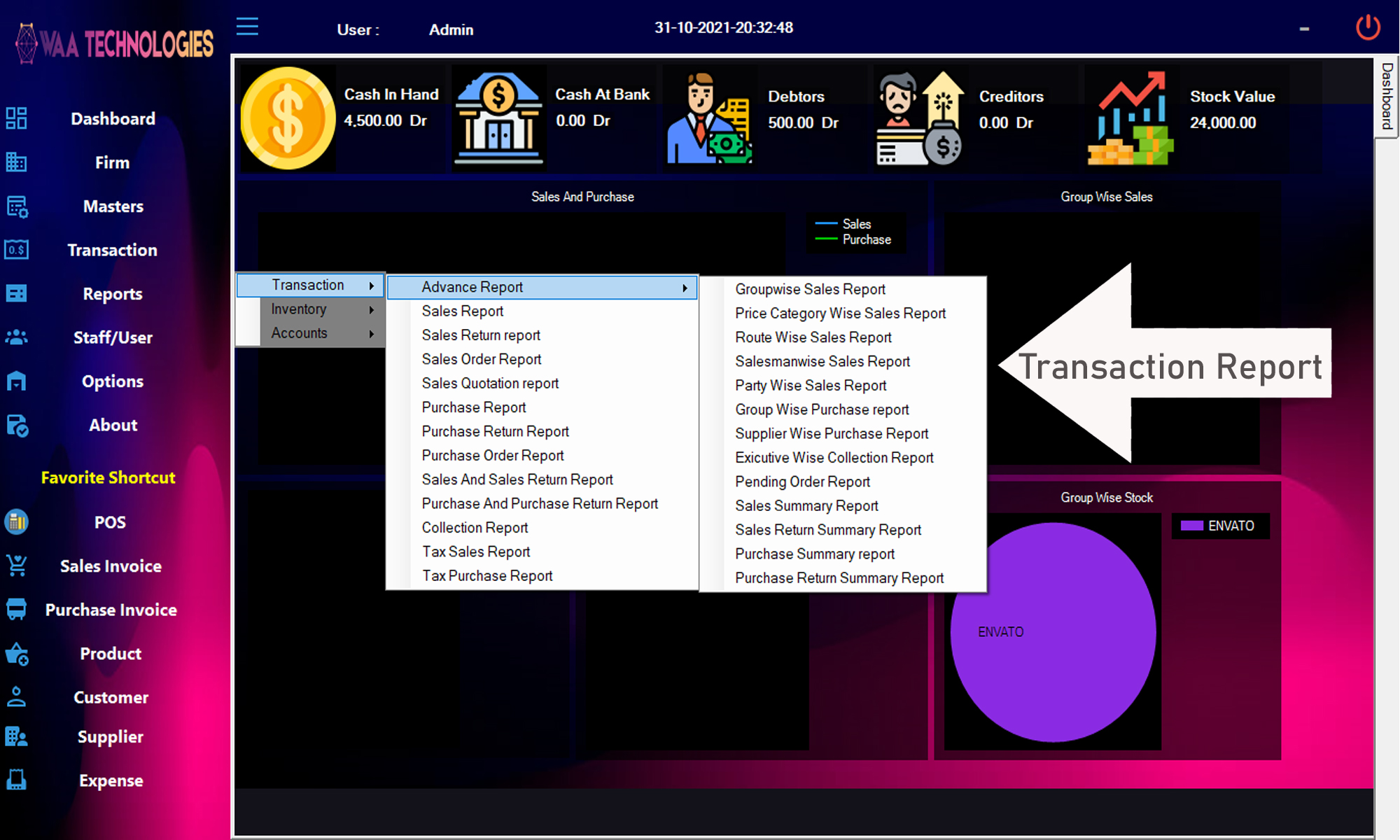Select Tax Purchase Report menu entry
The width and height of the screenshot is (1400, 840).
[487, 575]
